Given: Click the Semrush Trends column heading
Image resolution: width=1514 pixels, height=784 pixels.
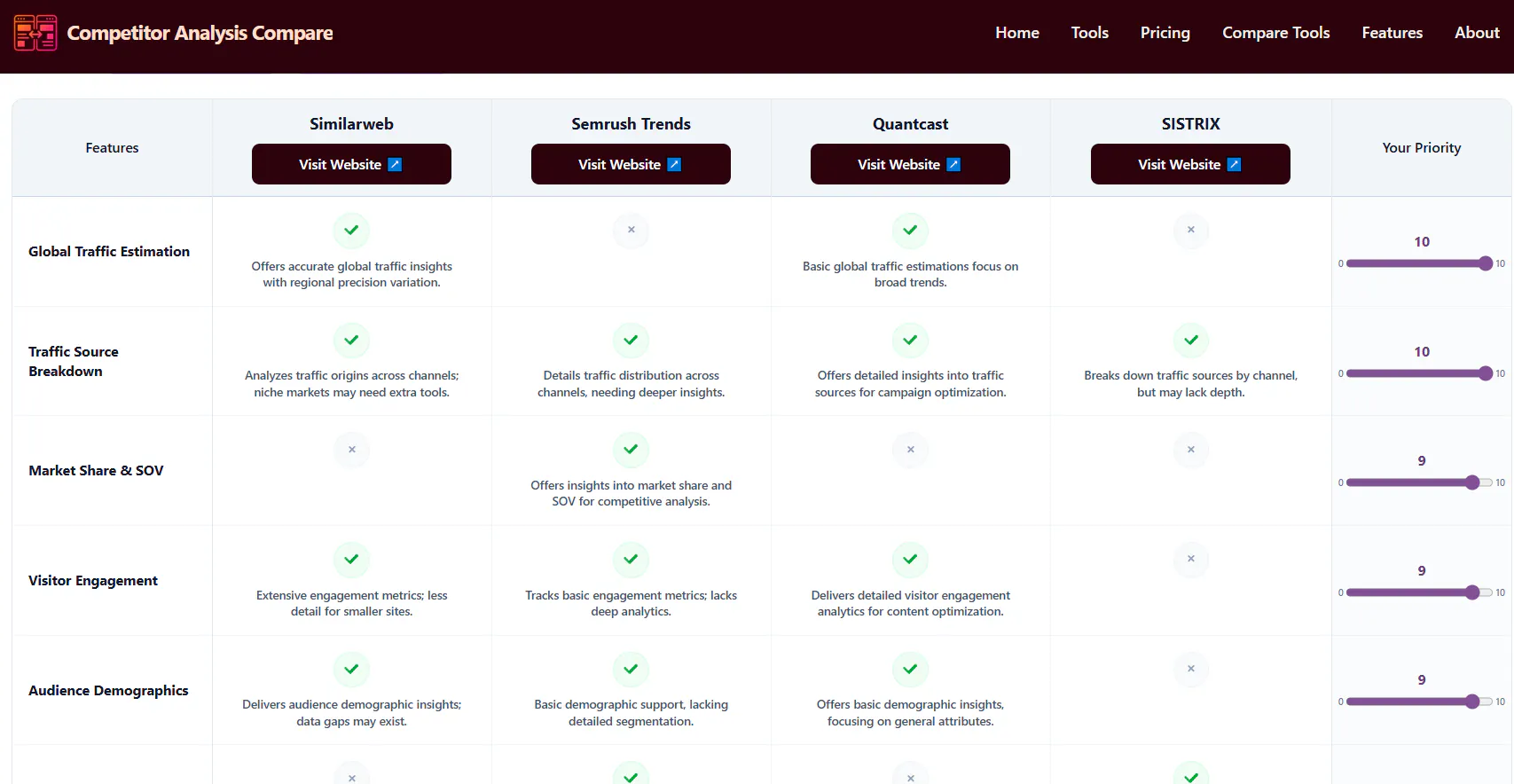Looking at the screenshot, I should pyautogui.click(x=631, y=124).
